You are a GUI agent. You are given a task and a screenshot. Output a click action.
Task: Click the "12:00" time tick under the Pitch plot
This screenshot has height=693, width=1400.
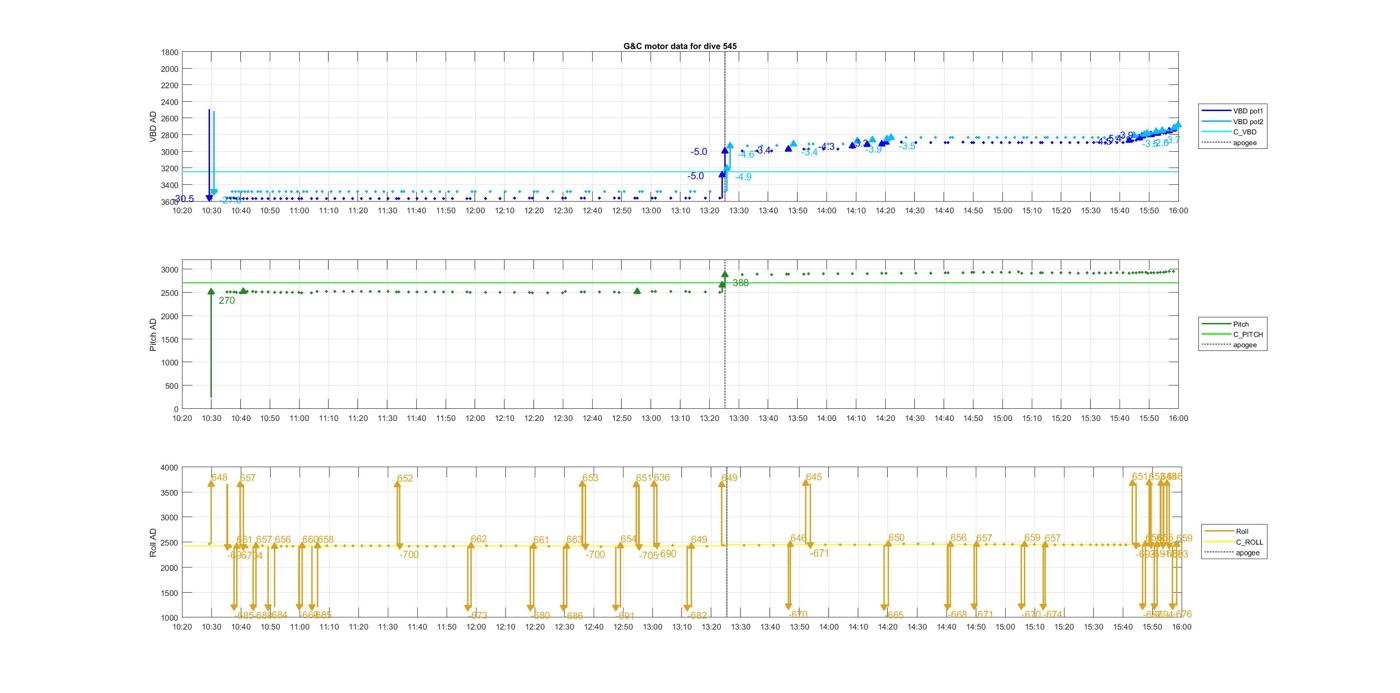pyautogui.click(x=475, y=419)
